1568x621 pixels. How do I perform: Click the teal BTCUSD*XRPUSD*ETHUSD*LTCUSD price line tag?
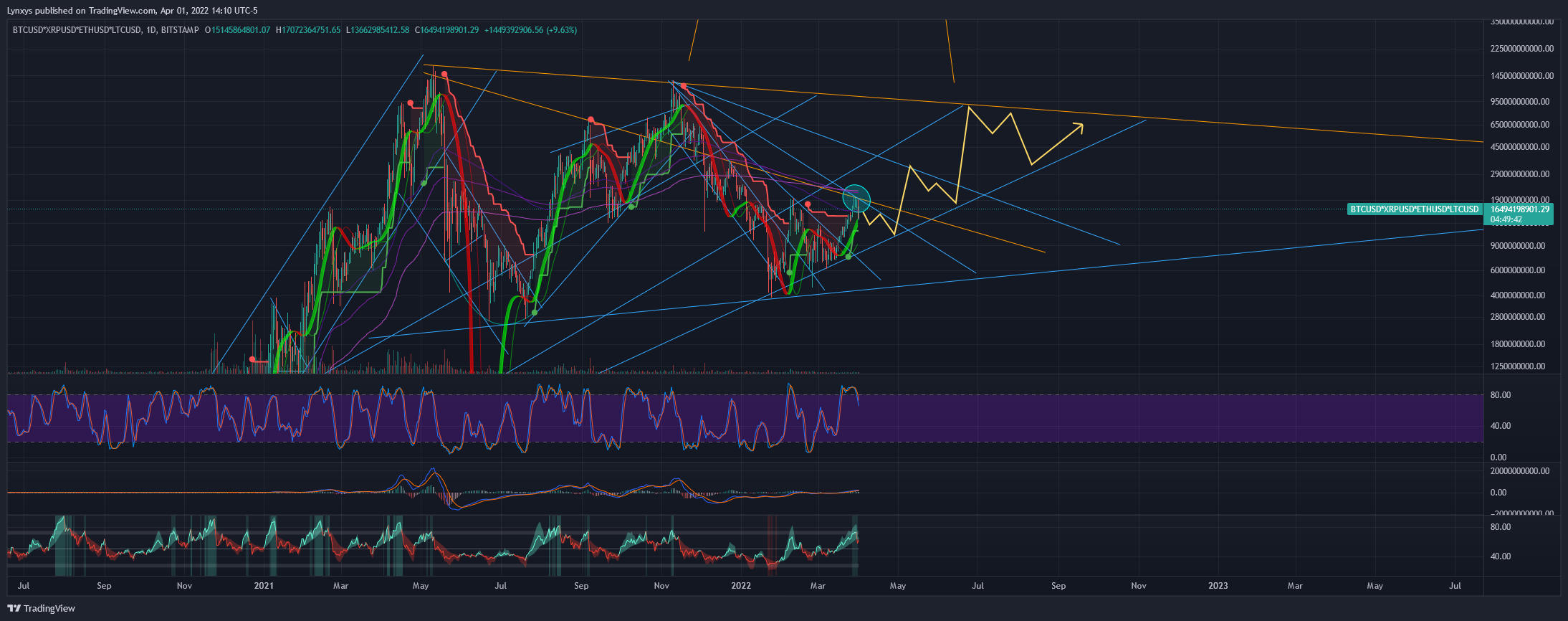1414,209
